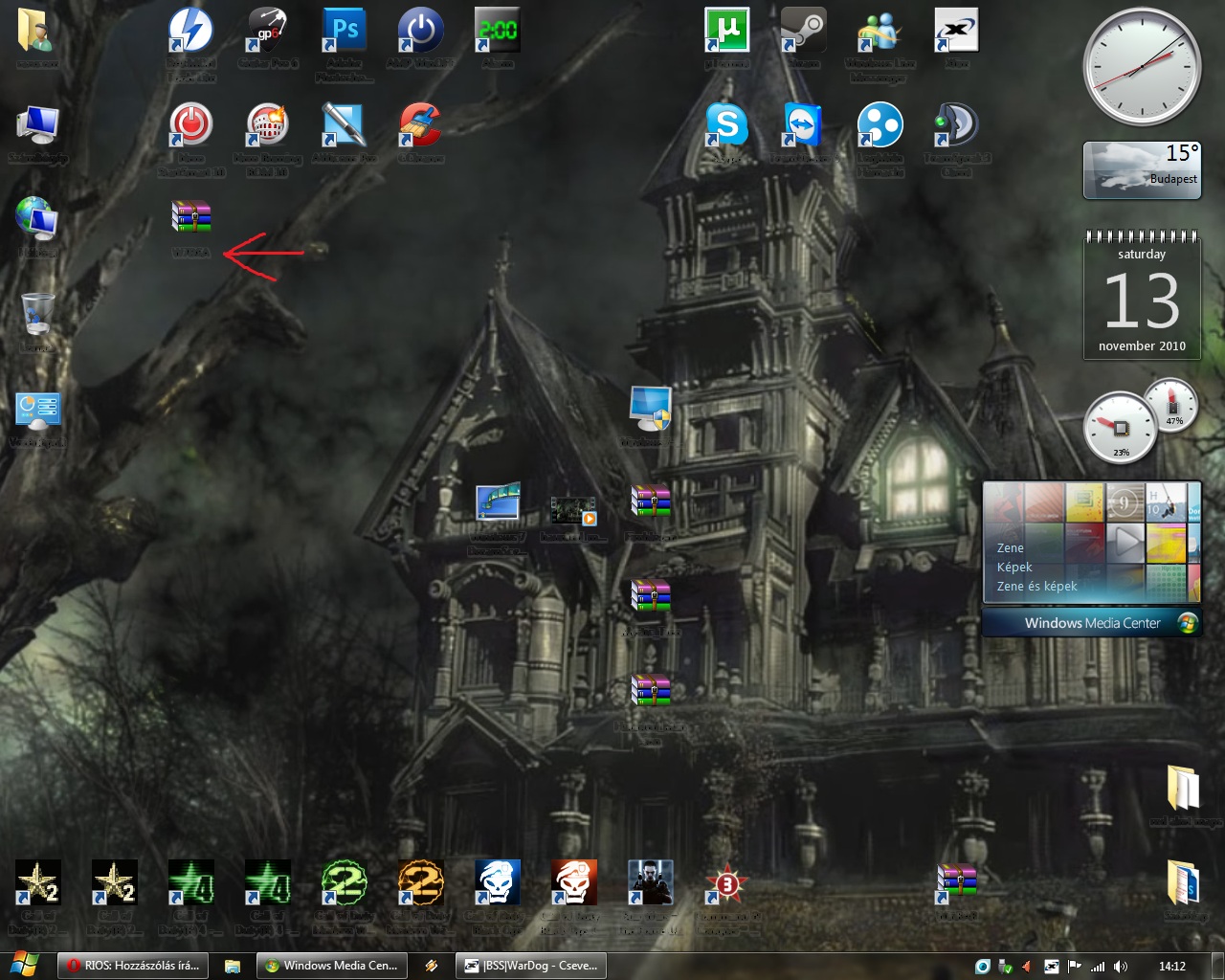Open Képek in Media Center gadget
This screenshot has height=980, width=1225.
[1014, 567]
